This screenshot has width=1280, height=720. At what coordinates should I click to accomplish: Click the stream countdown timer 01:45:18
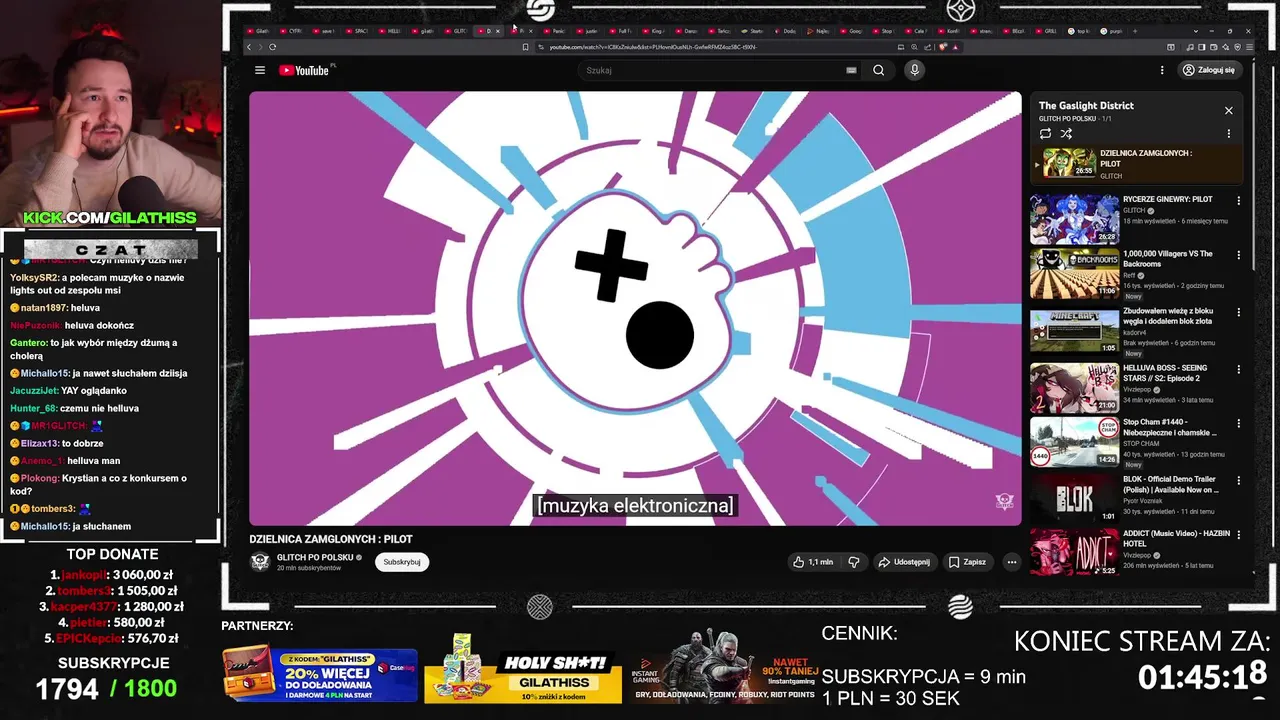coord(1203,677)
